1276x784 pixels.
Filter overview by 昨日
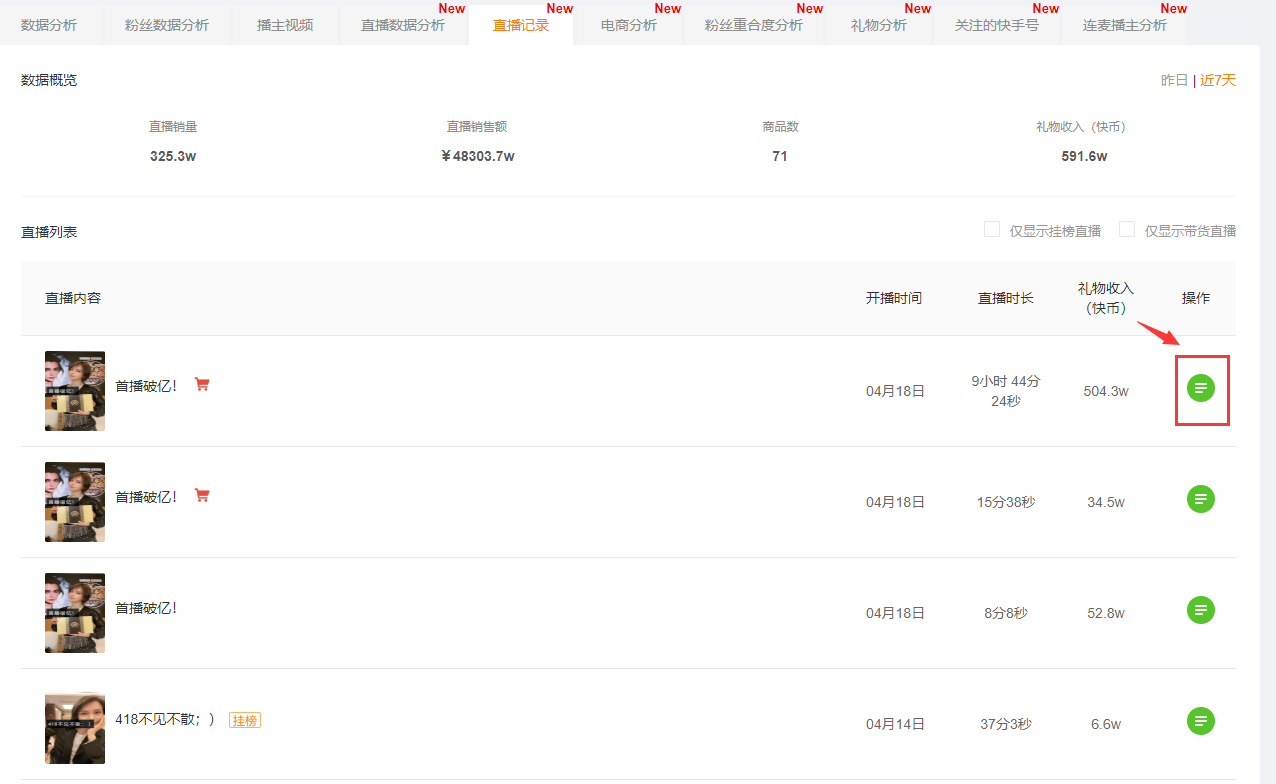point(1174,80)
